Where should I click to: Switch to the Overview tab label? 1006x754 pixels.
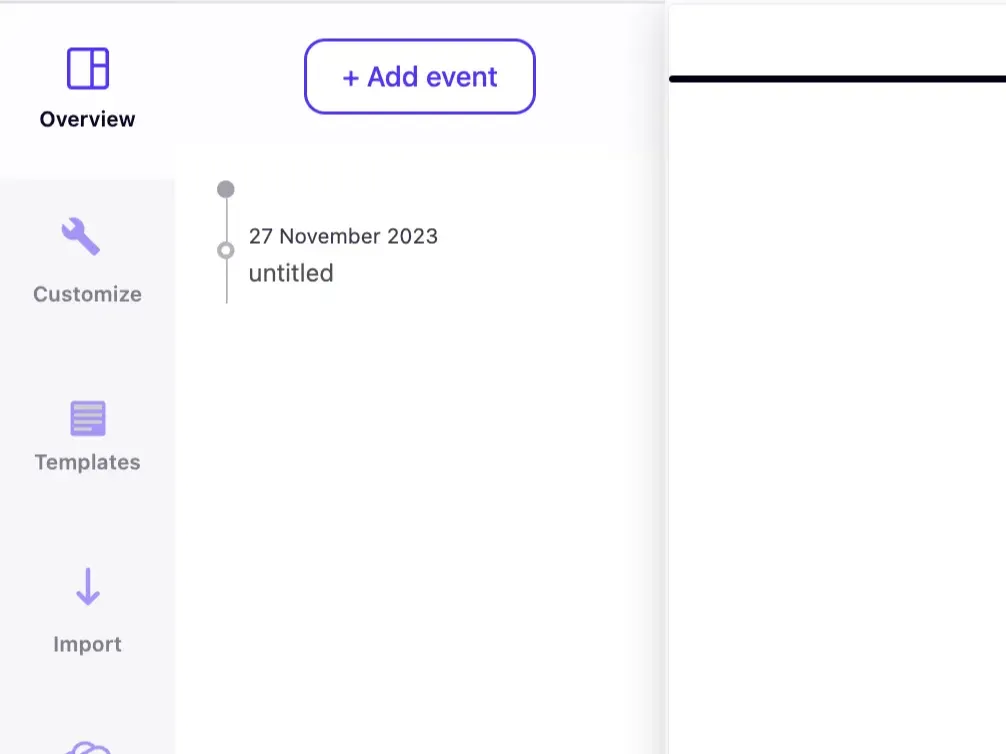(x=87, y=119)
